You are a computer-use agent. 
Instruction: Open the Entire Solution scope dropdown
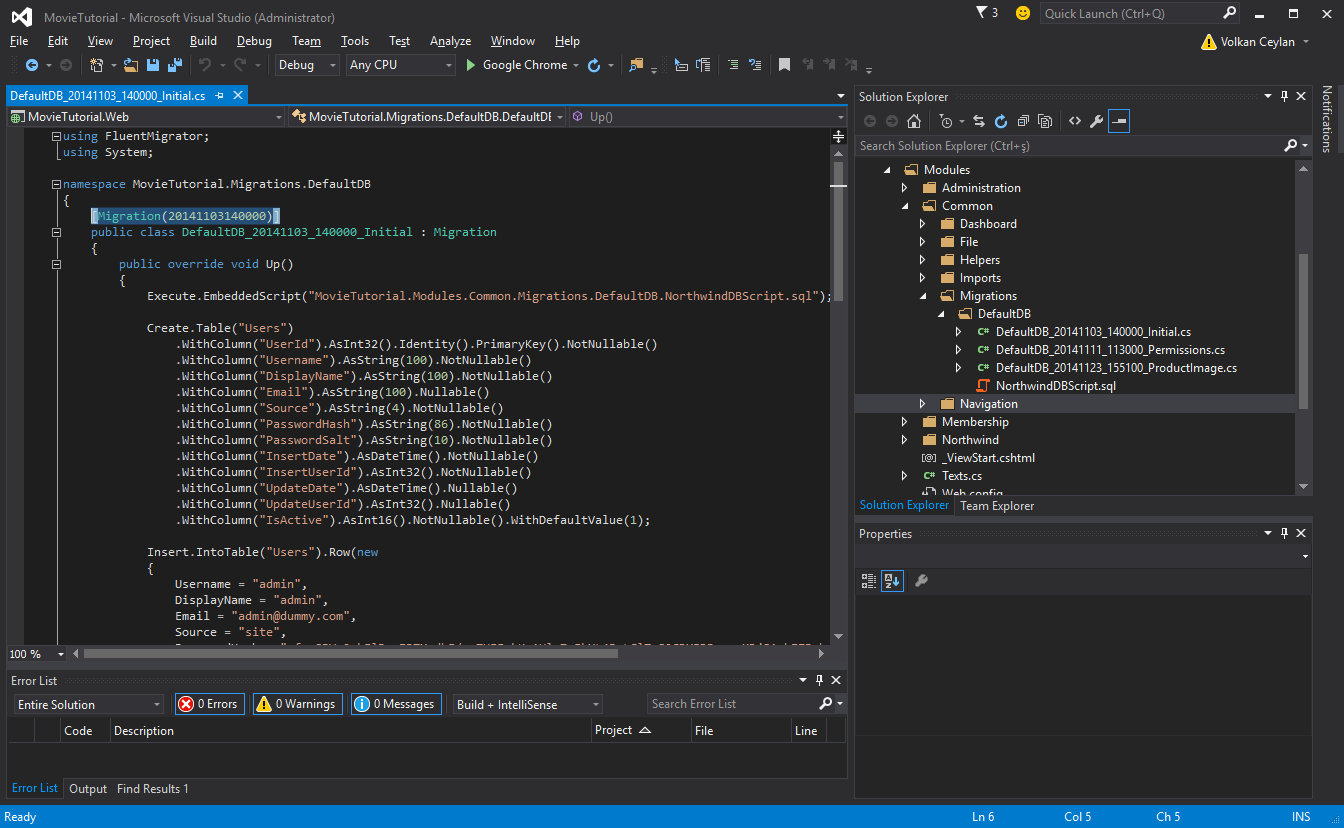89,705
